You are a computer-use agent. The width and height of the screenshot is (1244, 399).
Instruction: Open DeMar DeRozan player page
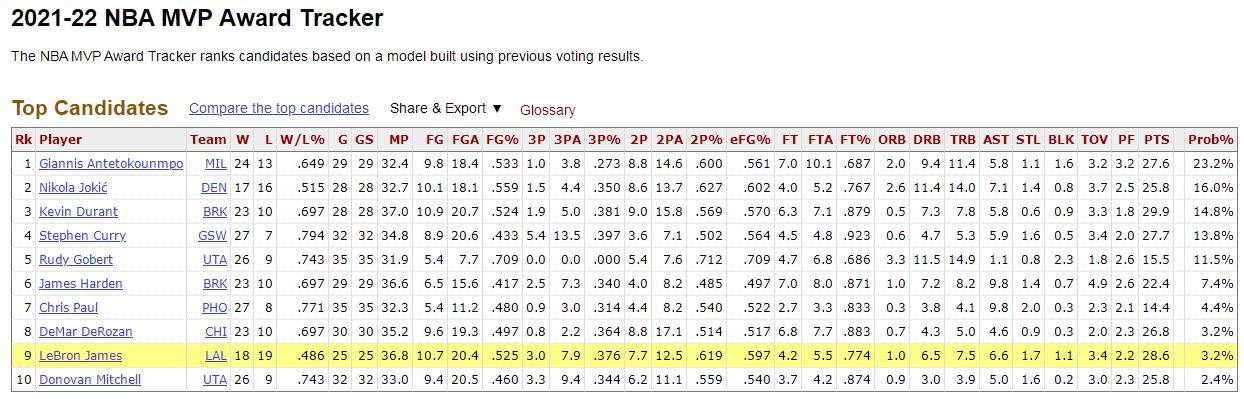coord(85,332)
